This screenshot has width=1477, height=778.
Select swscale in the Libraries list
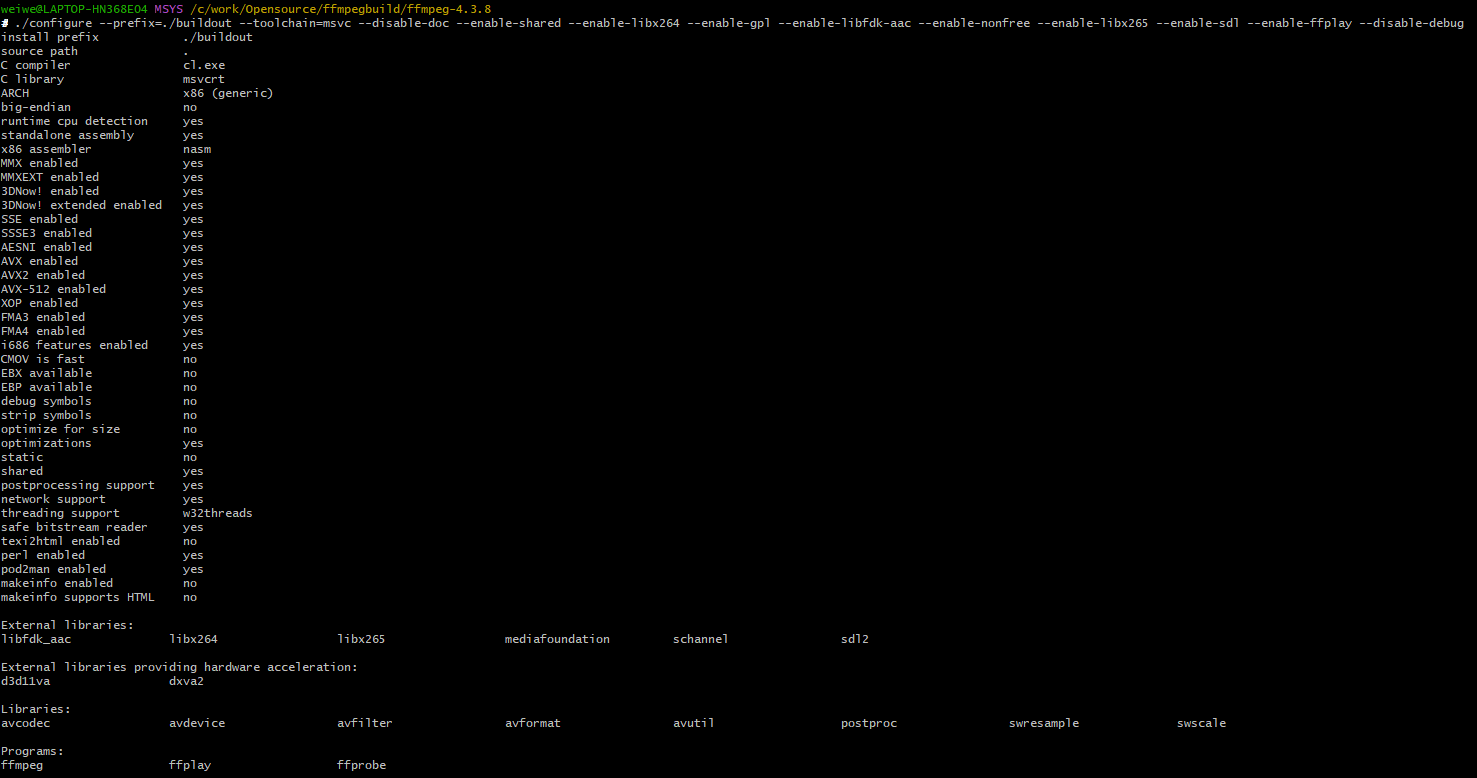point(1201,723)
